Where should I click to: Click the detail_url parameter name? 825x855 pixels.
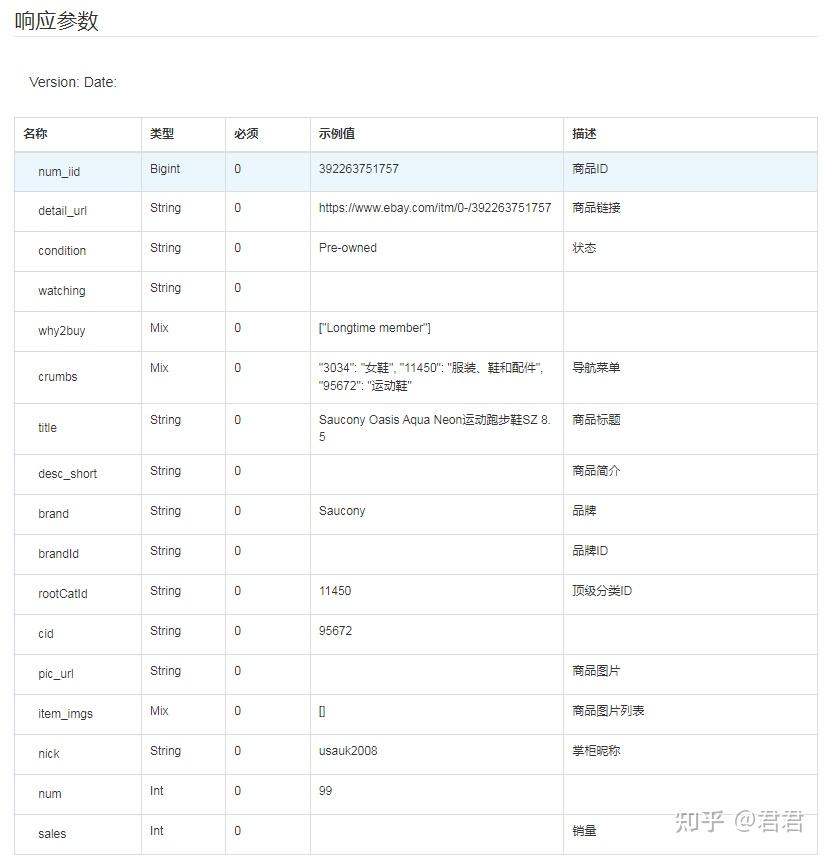click(x=62, y=211)
